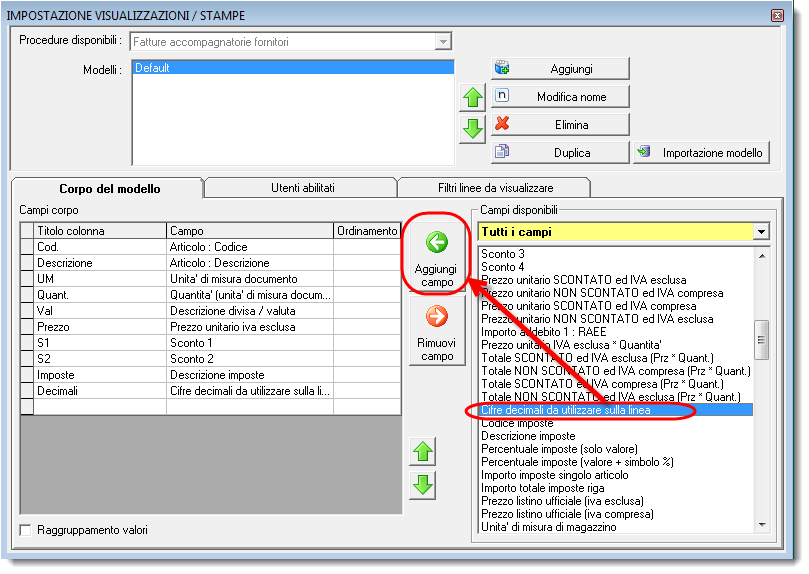The width and height of the screenshot is (809, 574).
Task: Click the scroll up arrow of Campi disponibili
Action: coord(762,256)
